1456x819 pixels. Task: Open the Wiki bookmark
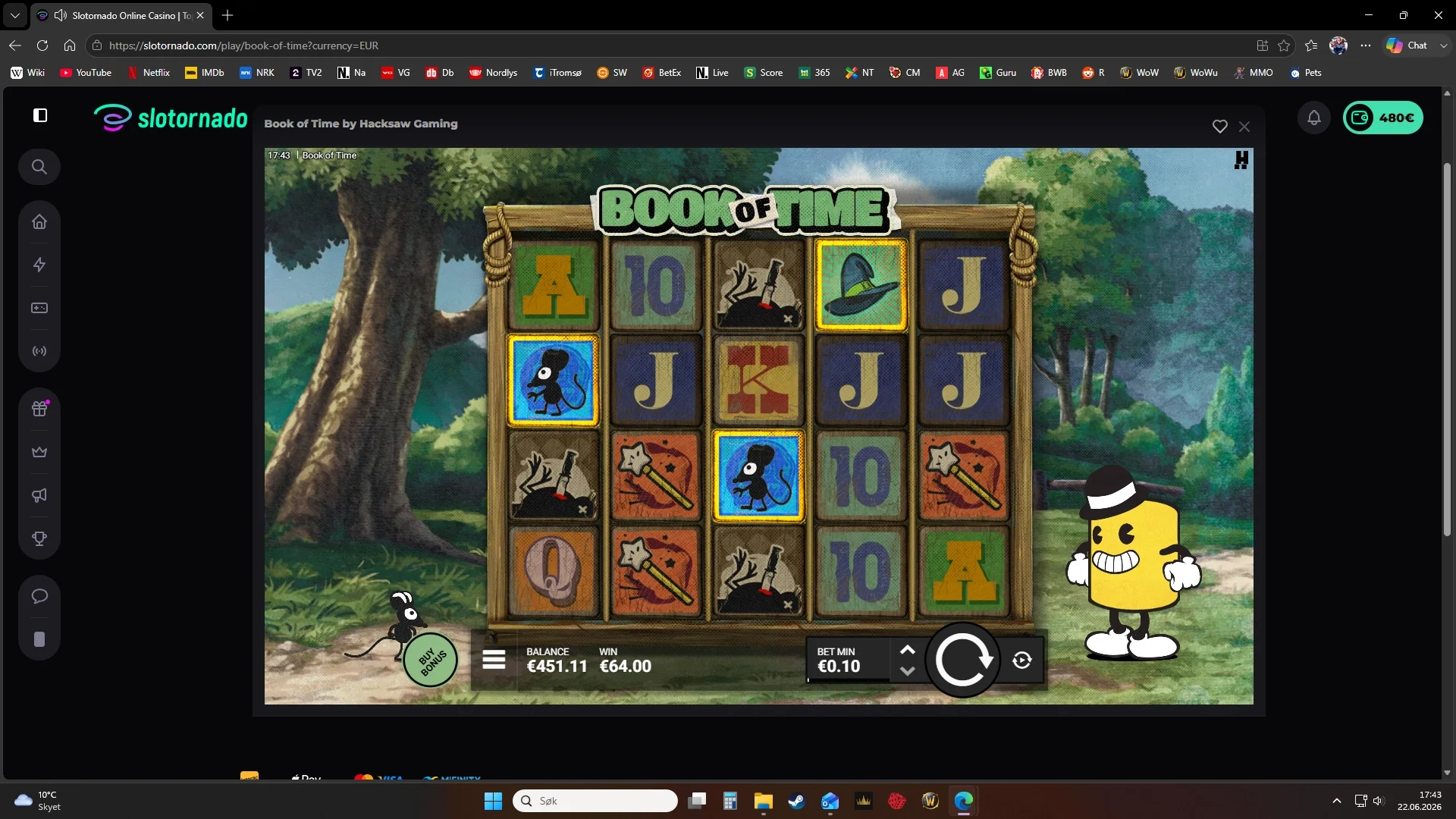click(28, 73)
